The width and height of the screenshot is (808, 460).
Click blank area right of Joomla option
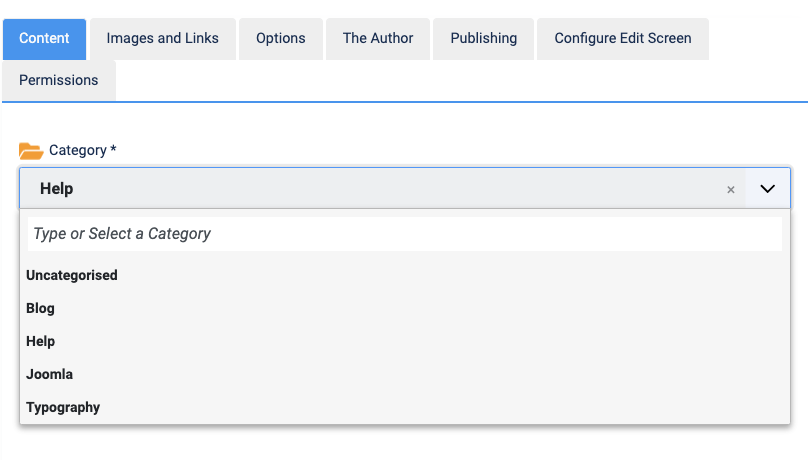click(x=431, y=374)
